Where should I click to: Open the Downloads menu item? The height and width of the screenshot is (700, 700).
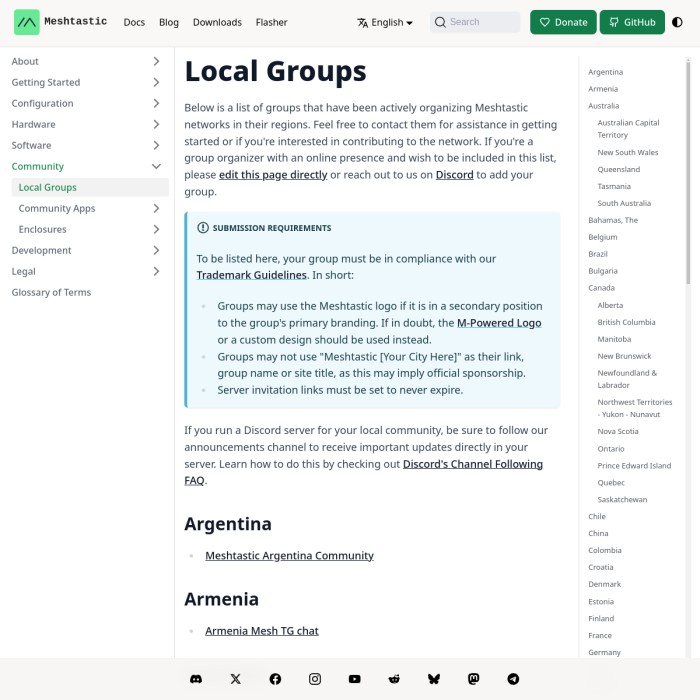coord(217,22)
